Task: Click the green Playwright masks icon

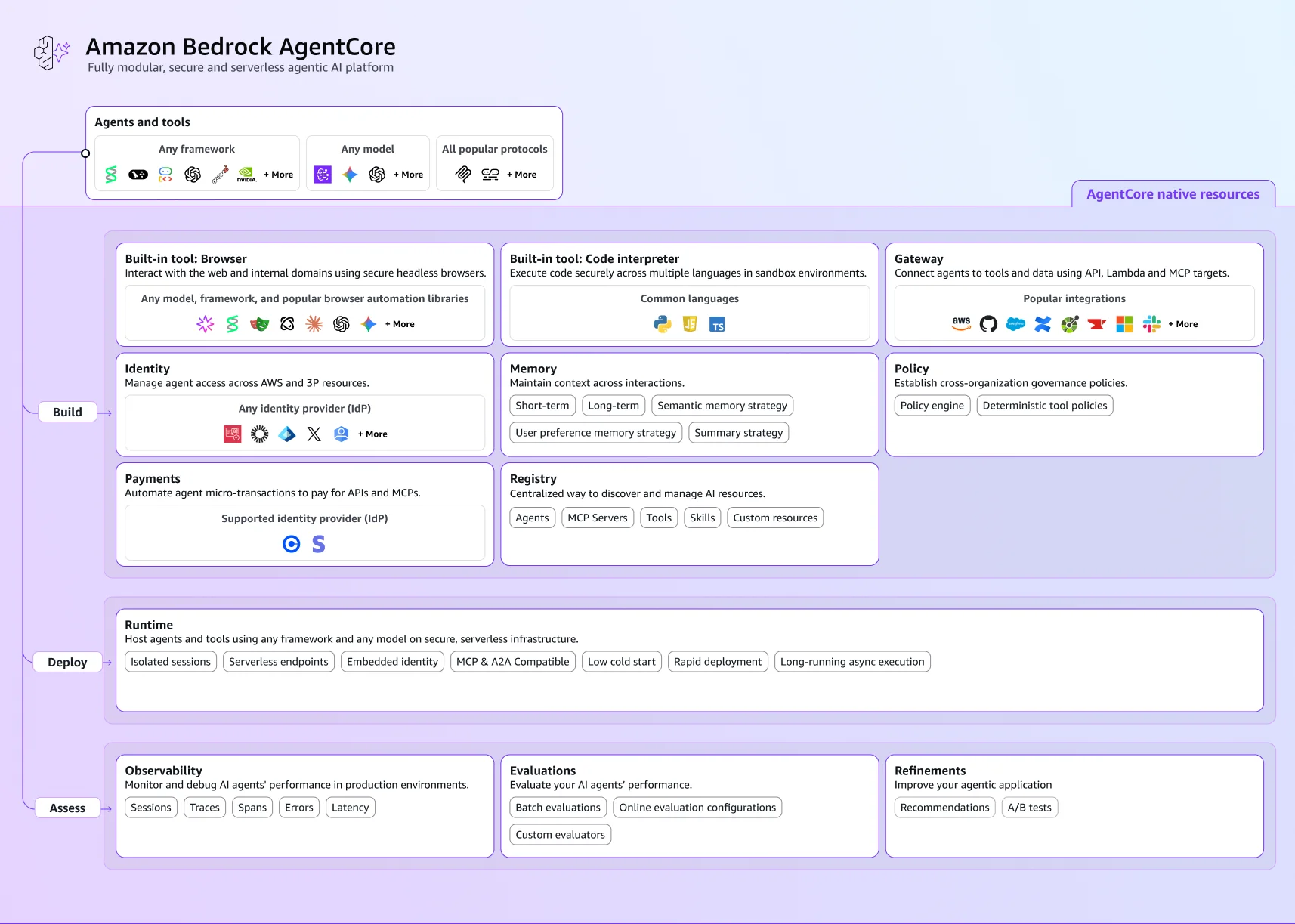Action: coord(260,324)
